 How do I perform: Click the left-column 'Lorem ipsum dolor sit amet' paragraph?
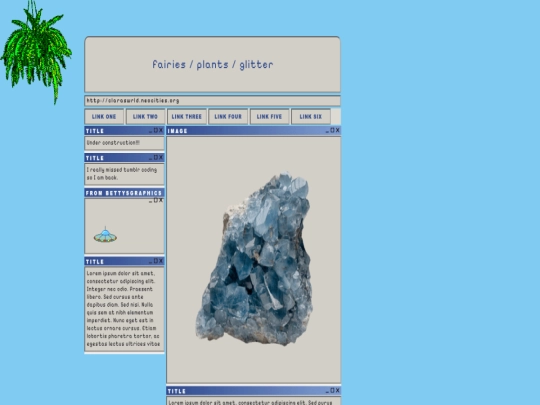tap(123, 309)
